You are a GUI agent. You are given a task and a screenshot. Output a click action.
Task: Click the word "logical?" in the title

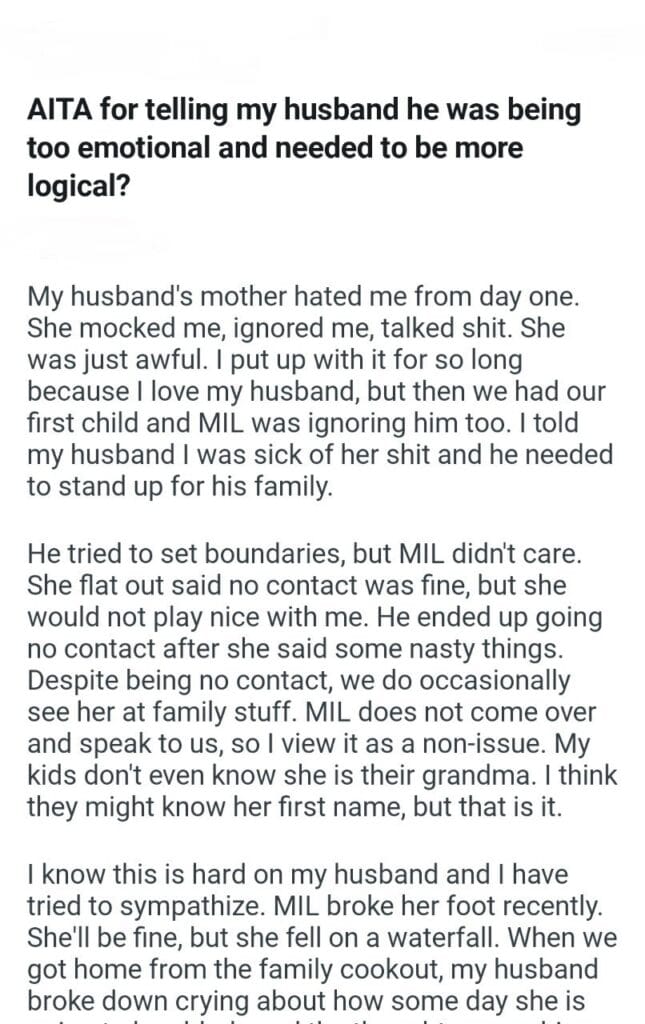pyautogui.click(x=75, y=187)
